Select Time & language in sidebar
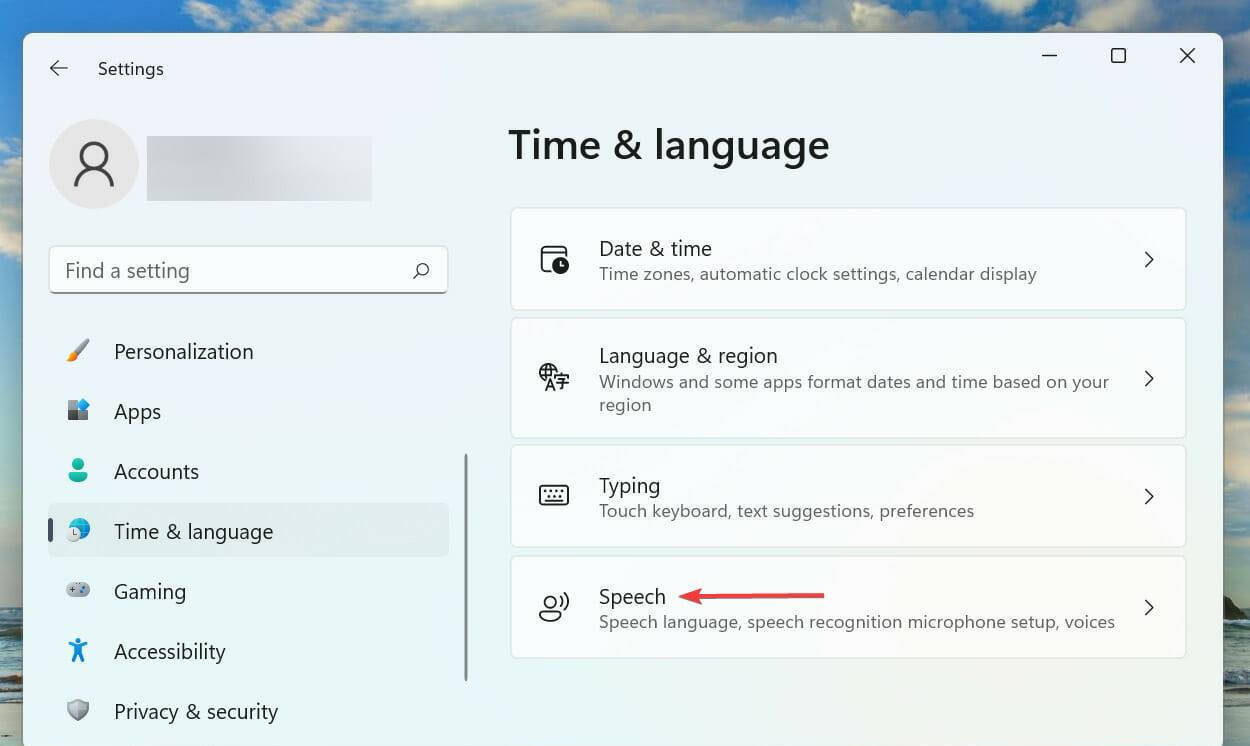The height and width of the screenshot is (746, 1250). coord(193,531)
